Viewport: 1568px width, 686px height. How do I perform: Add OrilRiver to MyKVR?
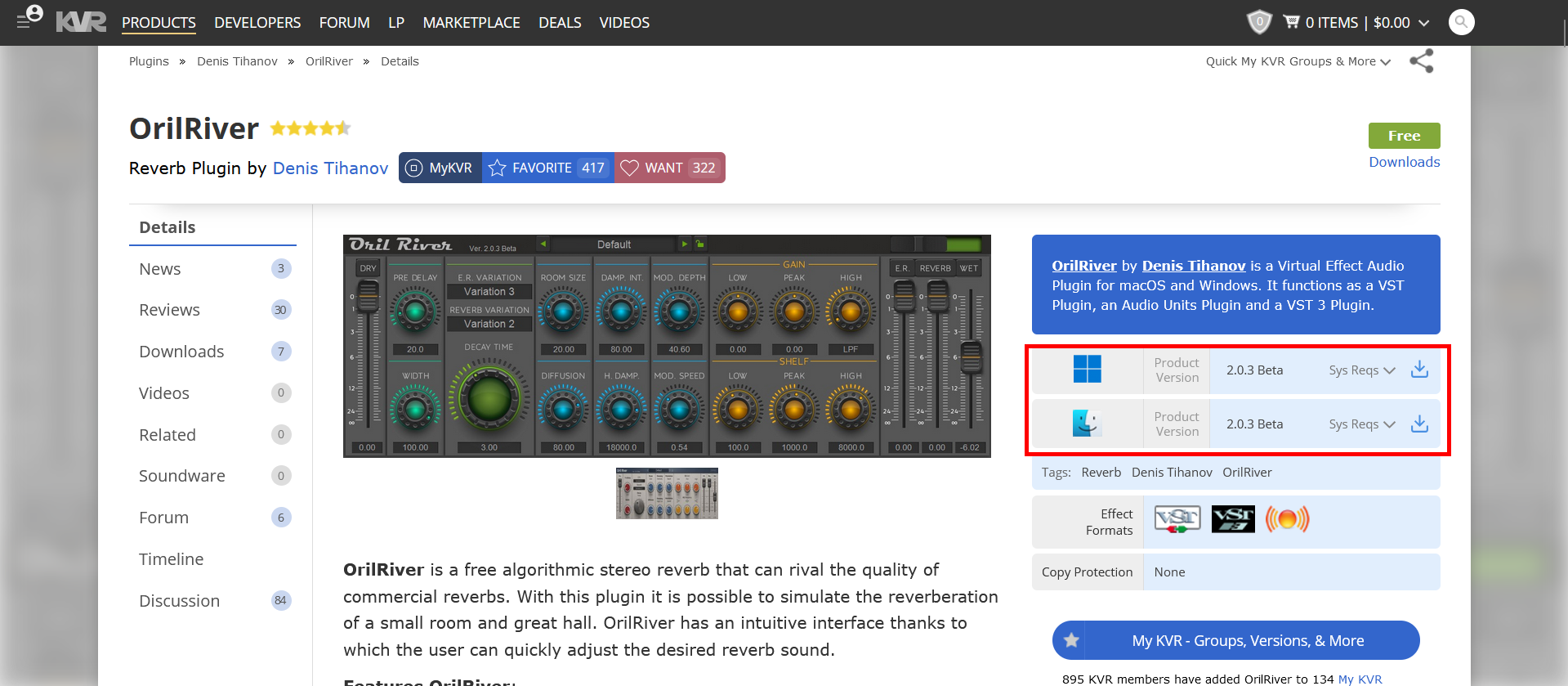(440, 168)
